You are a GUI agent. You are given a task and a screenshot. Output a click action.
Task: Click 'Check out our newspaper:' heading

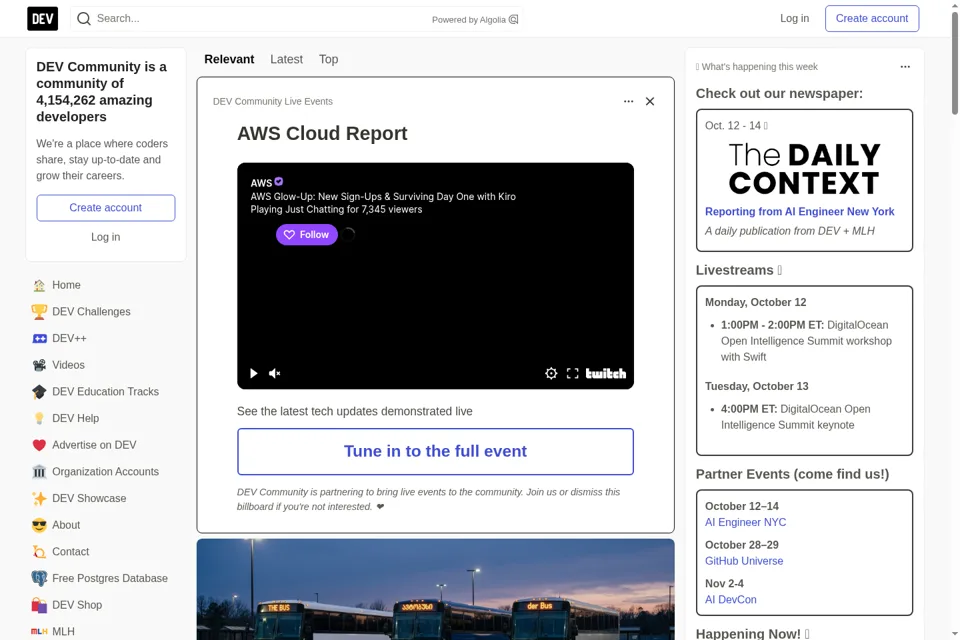(x=779, y=94)
